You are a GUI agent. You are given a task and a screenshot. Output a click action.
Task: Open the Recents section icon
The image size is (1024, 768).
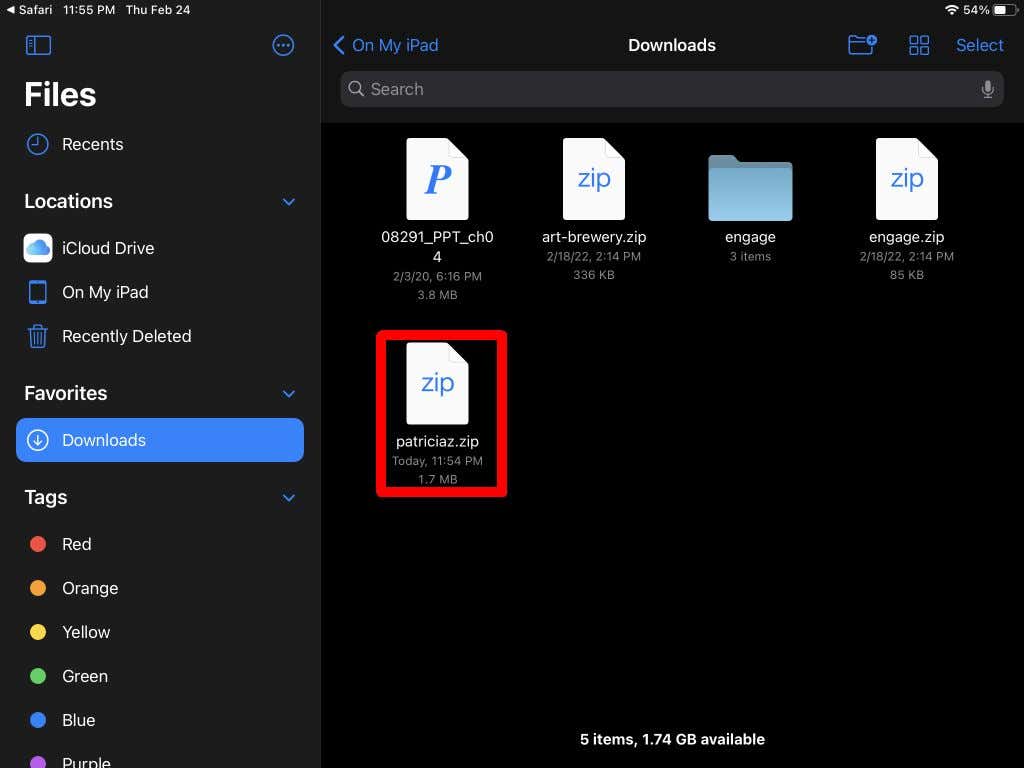pos(37,144)
